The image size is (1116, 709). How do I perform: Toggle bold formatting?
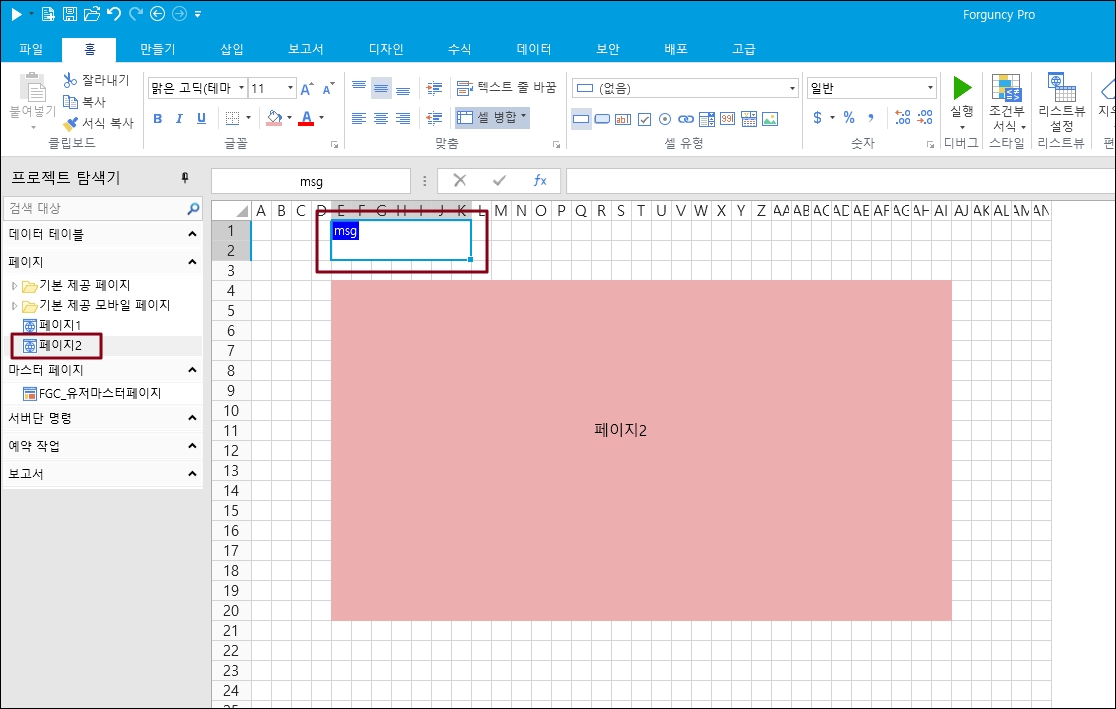point(158,118)
